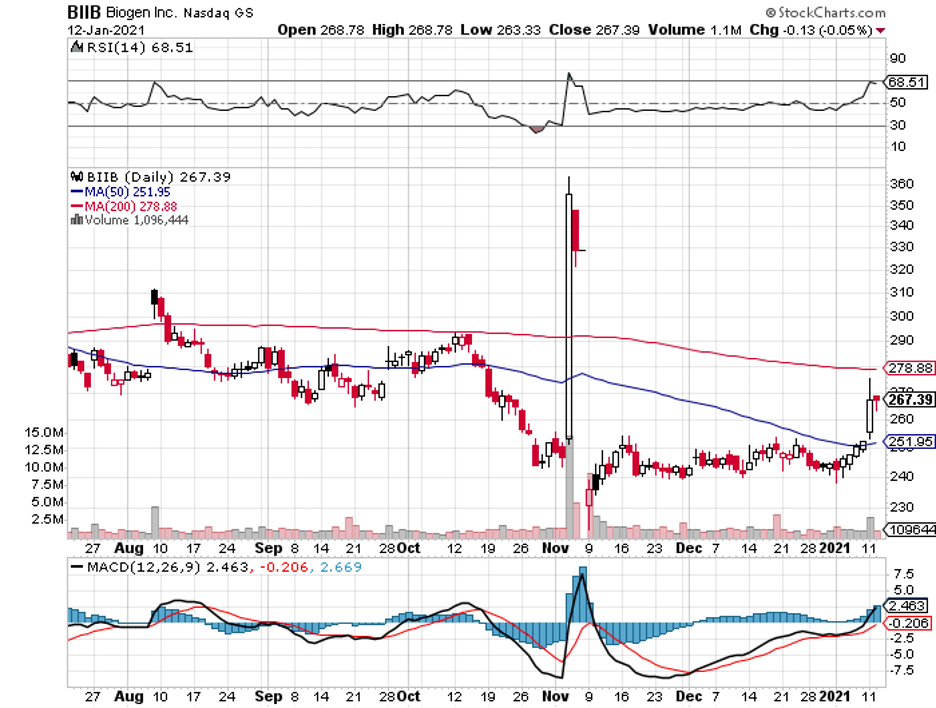
Task: Click the Biogen Inc. company name
Action: pyautogui.click(x=141, y=12)
